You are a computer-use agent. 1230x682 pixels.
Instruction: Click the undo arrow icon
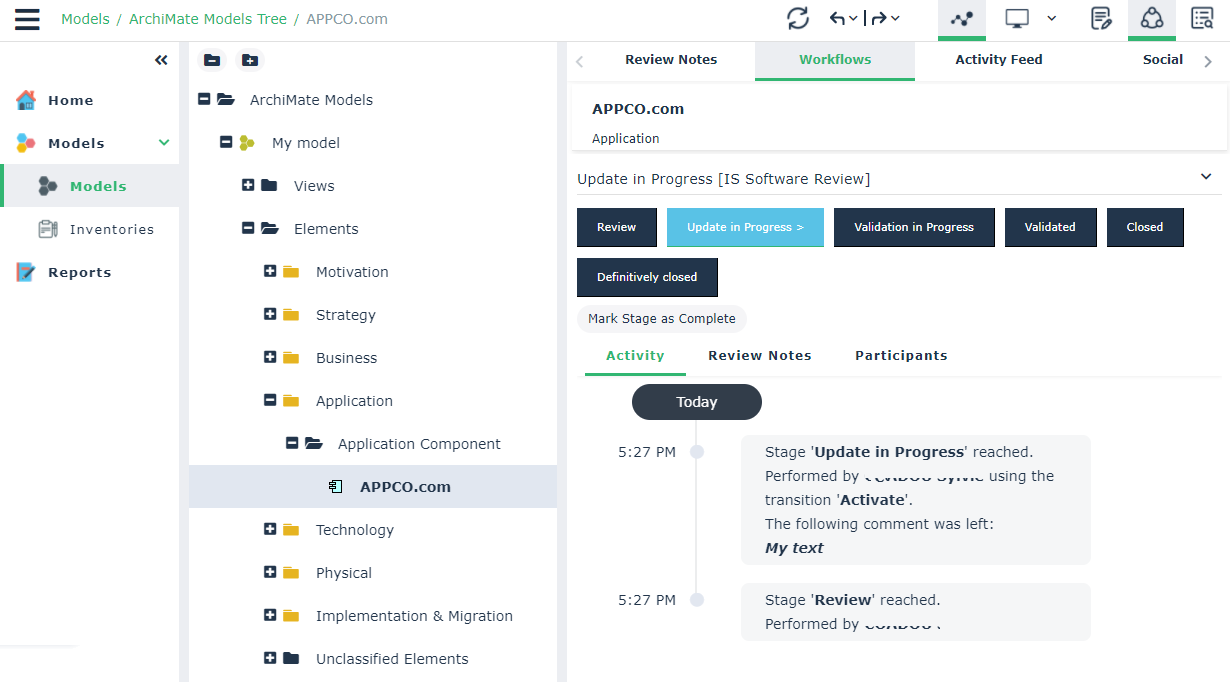tap(838, 18)
